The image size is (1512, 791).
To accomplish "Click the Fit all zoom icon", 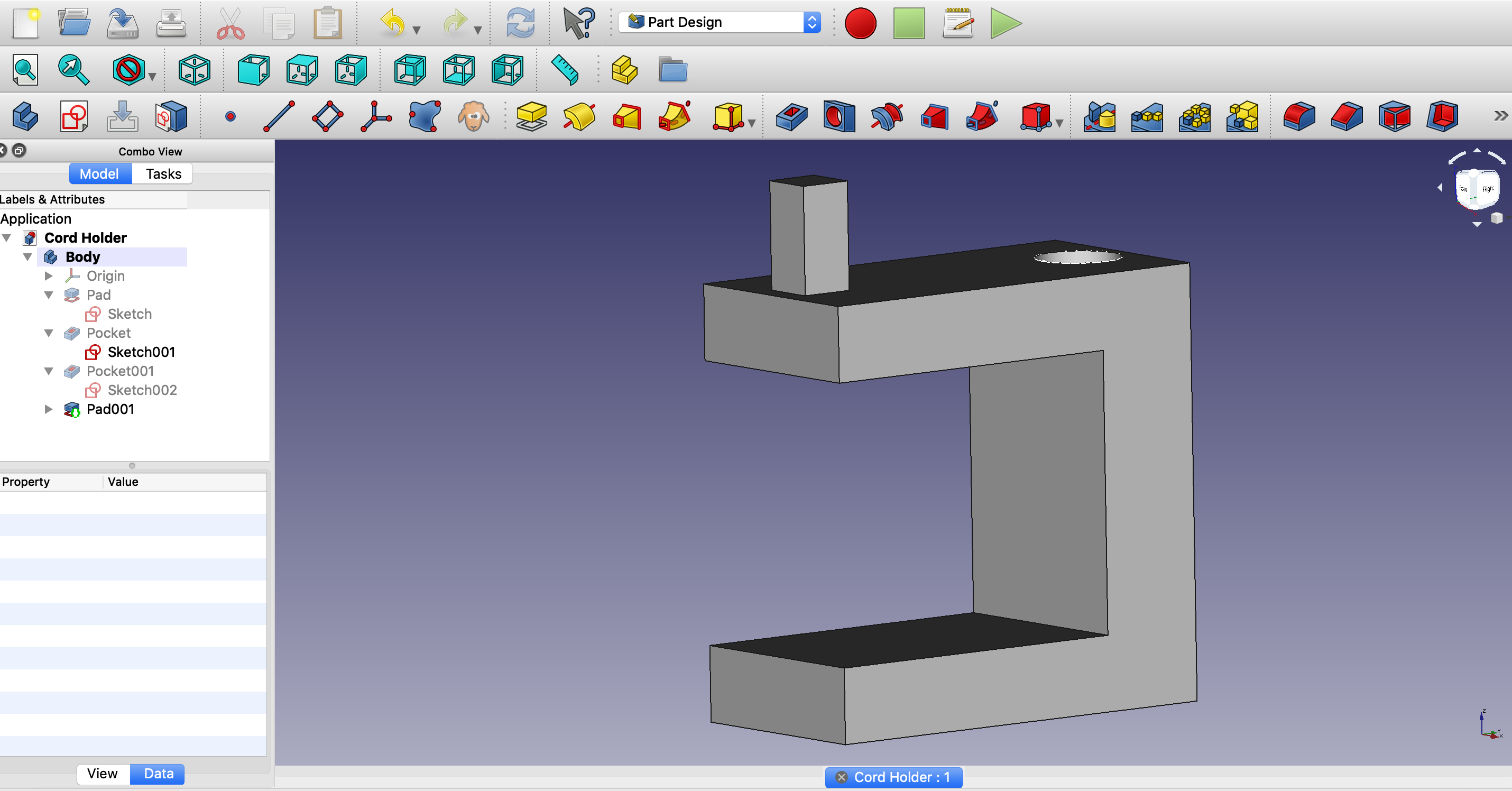I will [x=25, y=69].
